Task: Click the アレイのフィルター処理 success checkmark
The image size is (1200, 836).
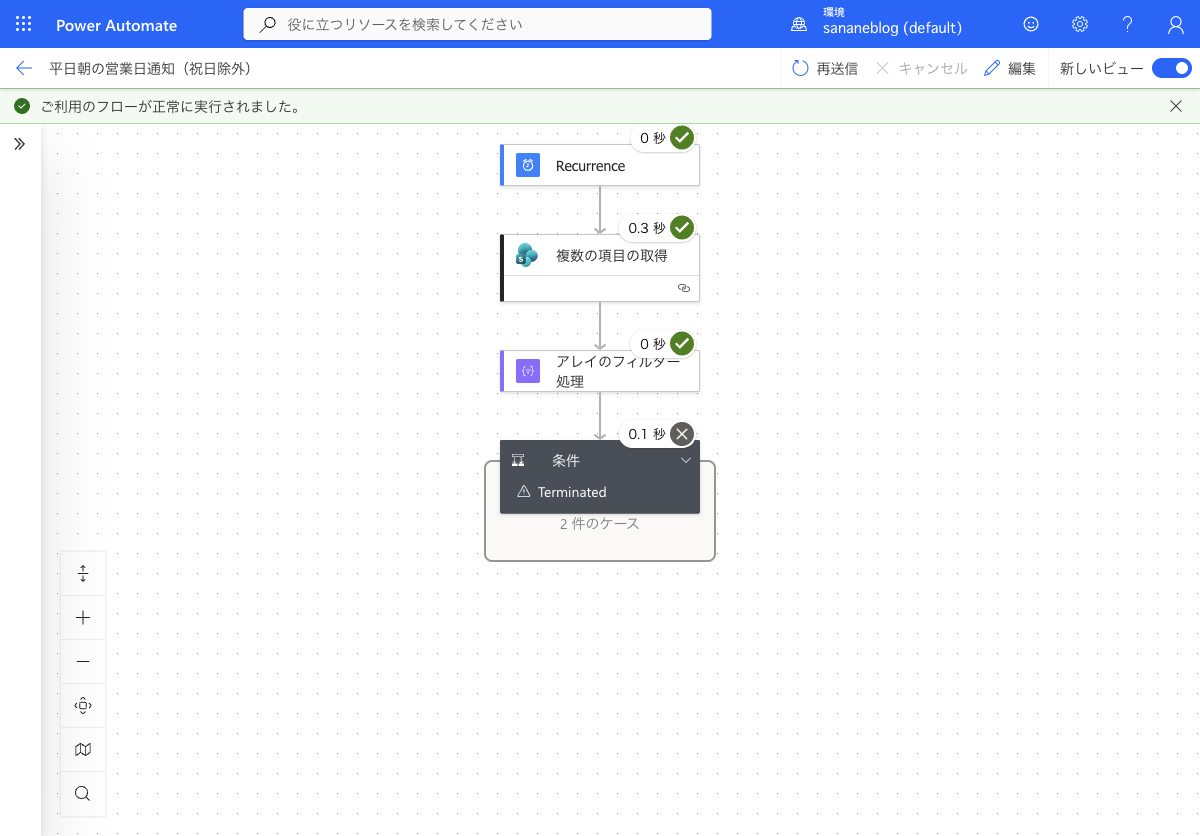Action: click(x=682, y=343)
